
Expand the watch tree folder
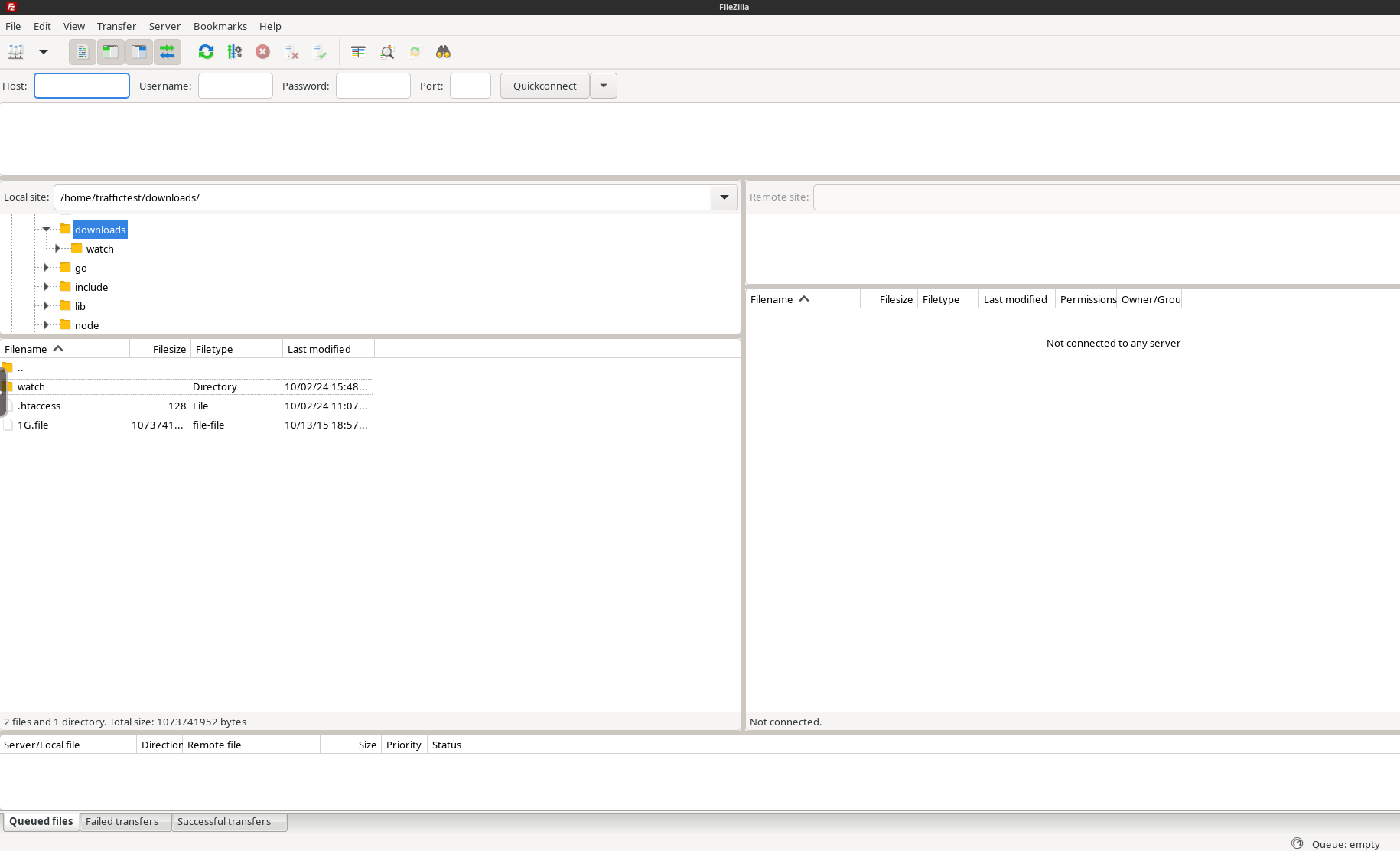(57, 248)
